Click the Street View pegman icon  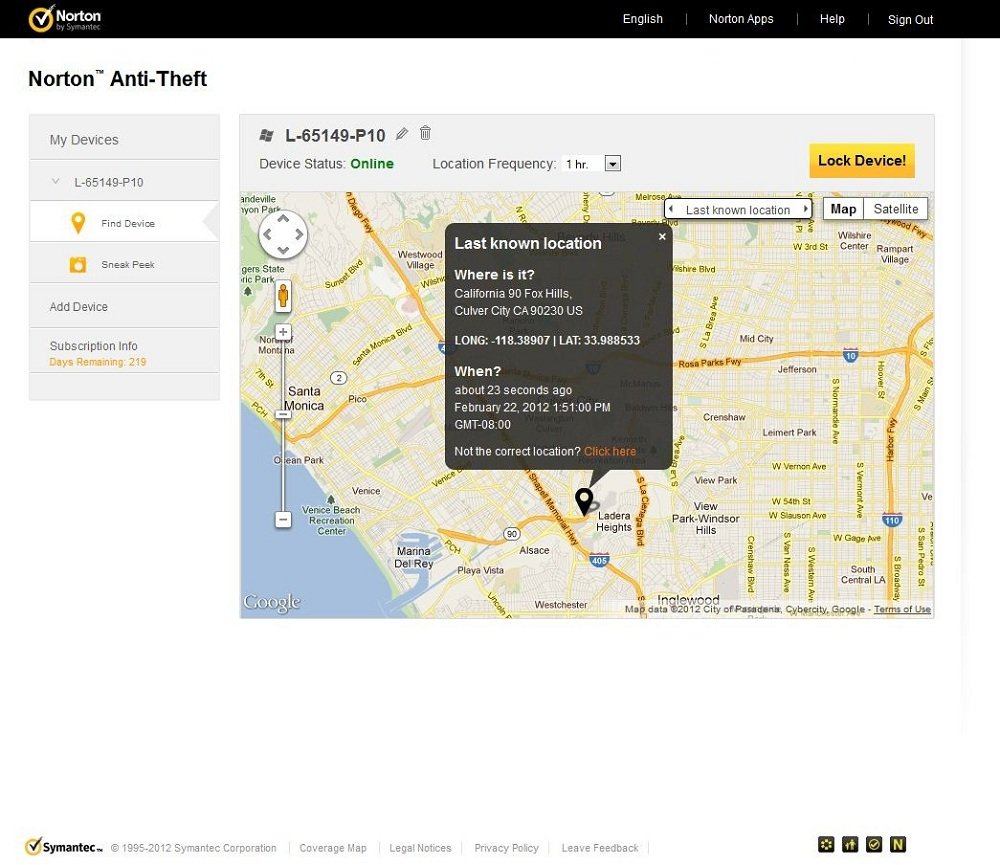pyautogui.click(x=283, y=296)
